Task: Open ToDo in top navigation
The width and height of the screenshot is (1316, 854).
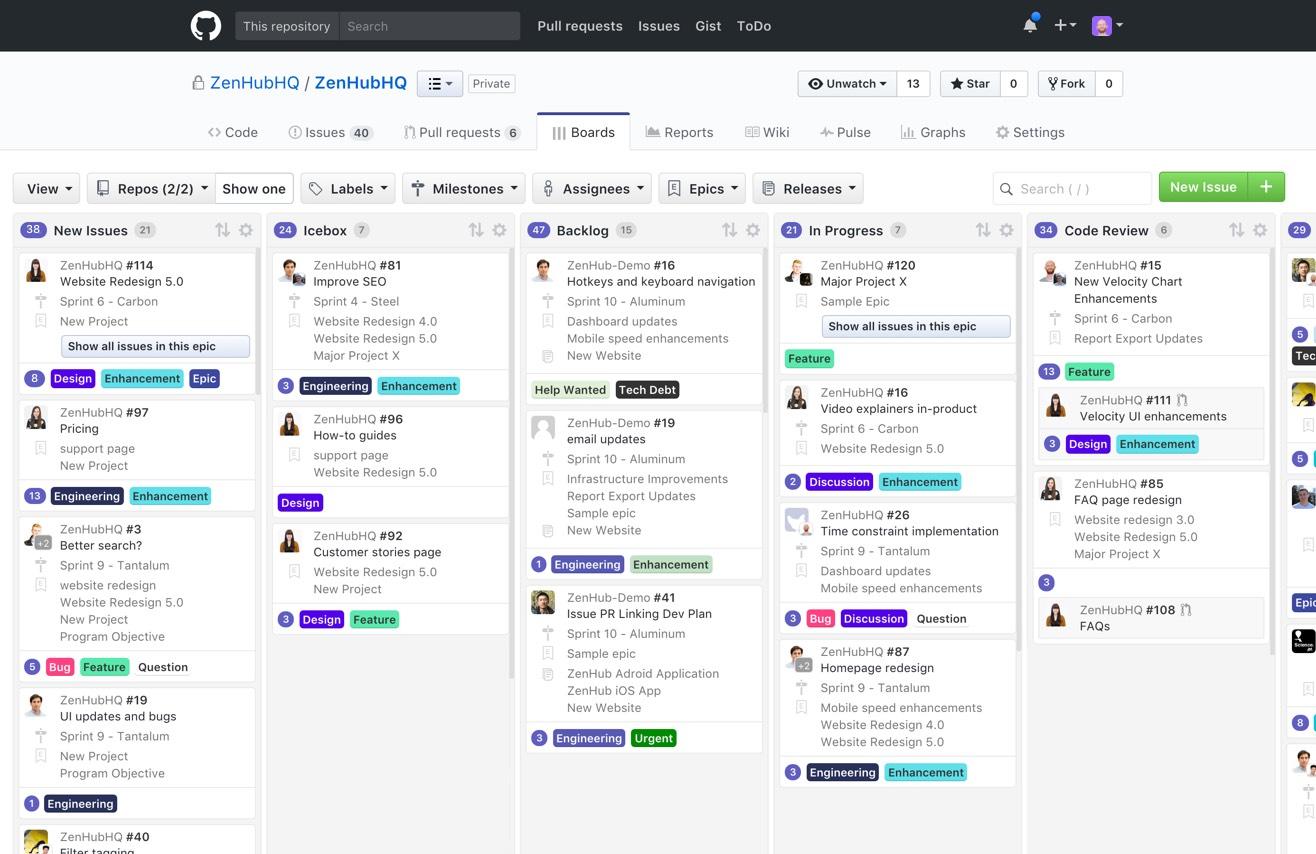Action: [x=754, y=26]
